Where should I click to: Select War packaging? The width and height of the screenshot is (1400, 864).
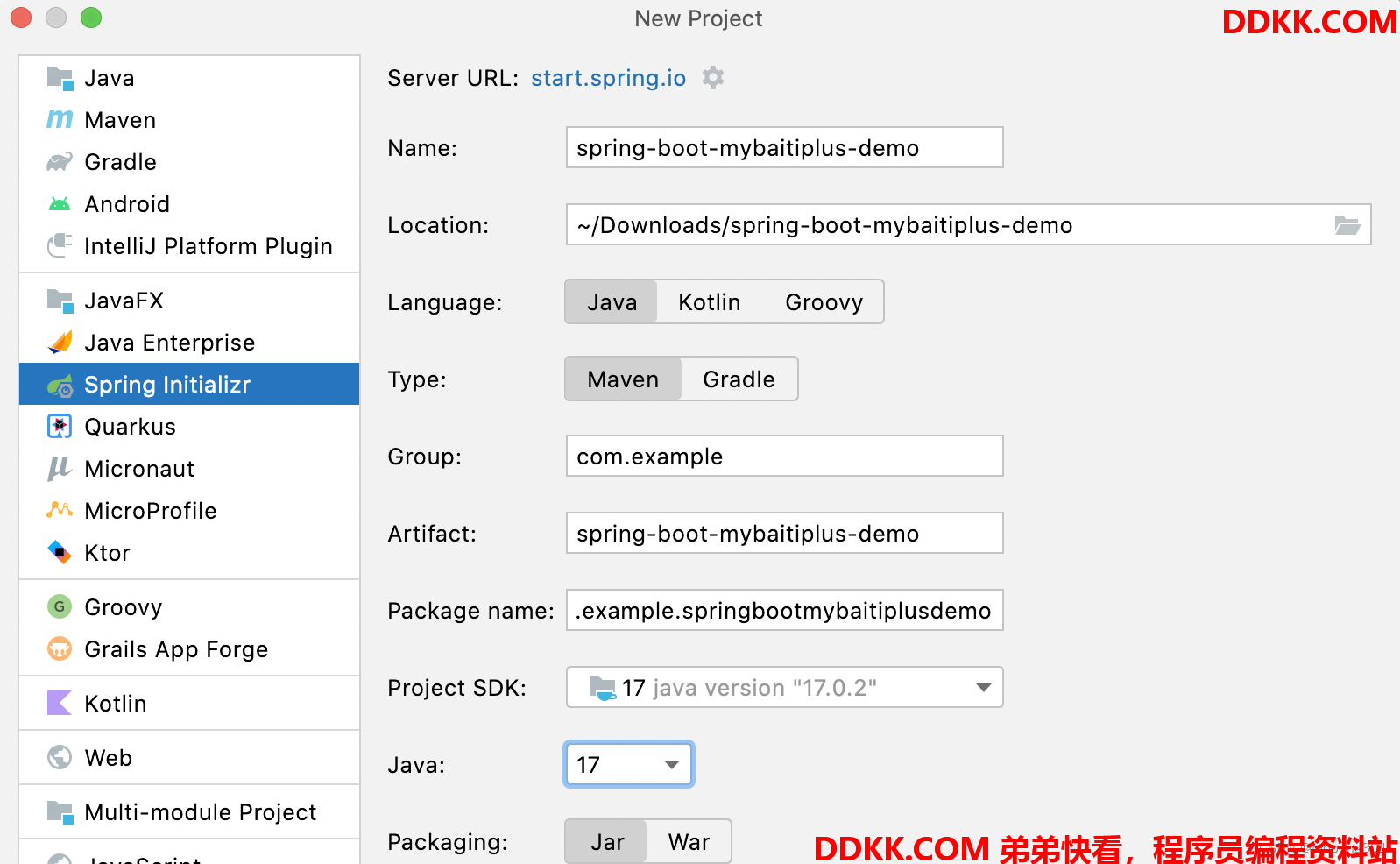coord(689,842)
